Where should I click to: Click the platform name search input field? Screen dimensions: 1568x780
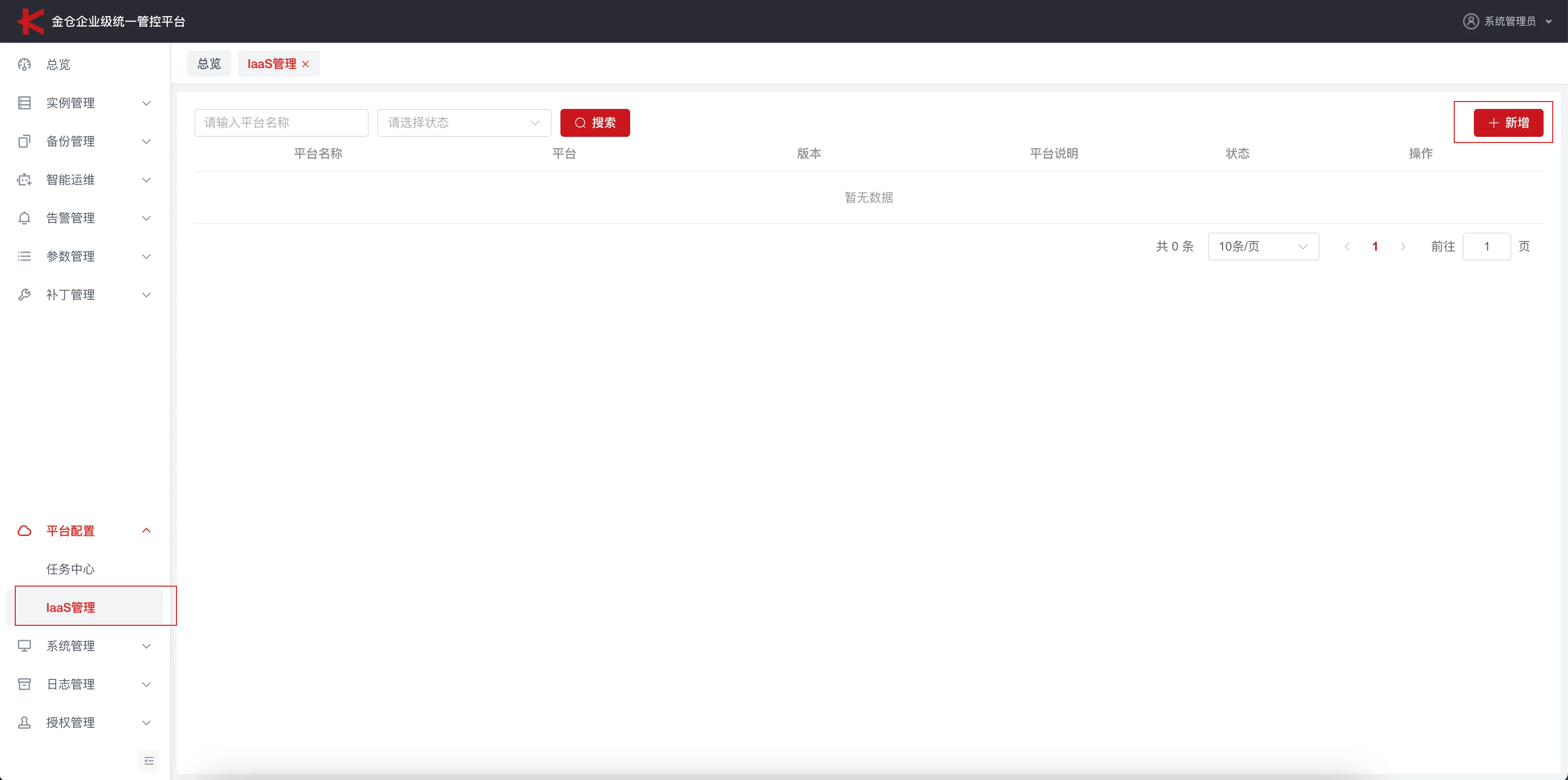(x=281, y=122)
